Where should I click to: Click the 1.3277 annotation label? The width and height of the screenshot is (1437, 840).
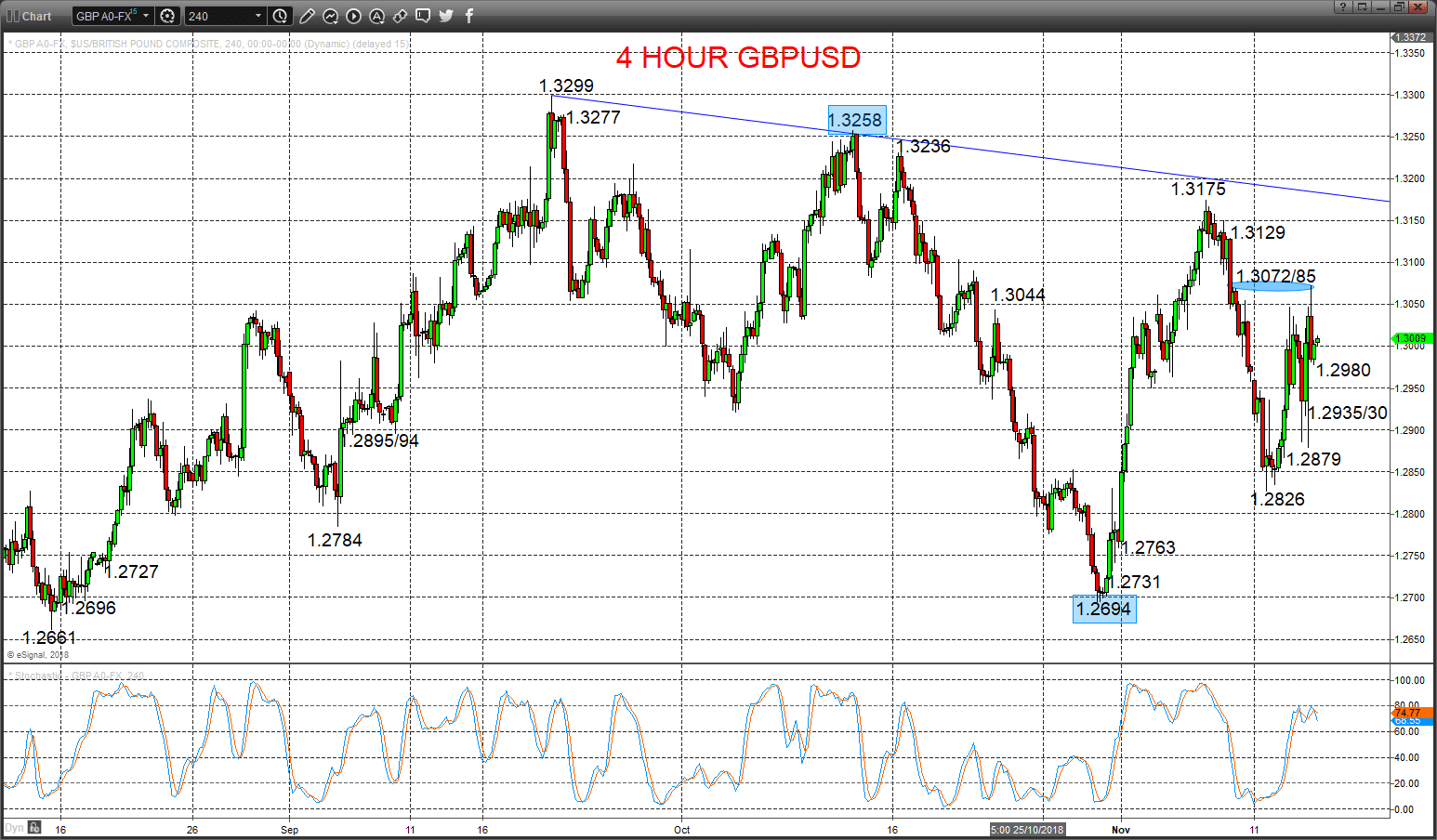point(593,117)
